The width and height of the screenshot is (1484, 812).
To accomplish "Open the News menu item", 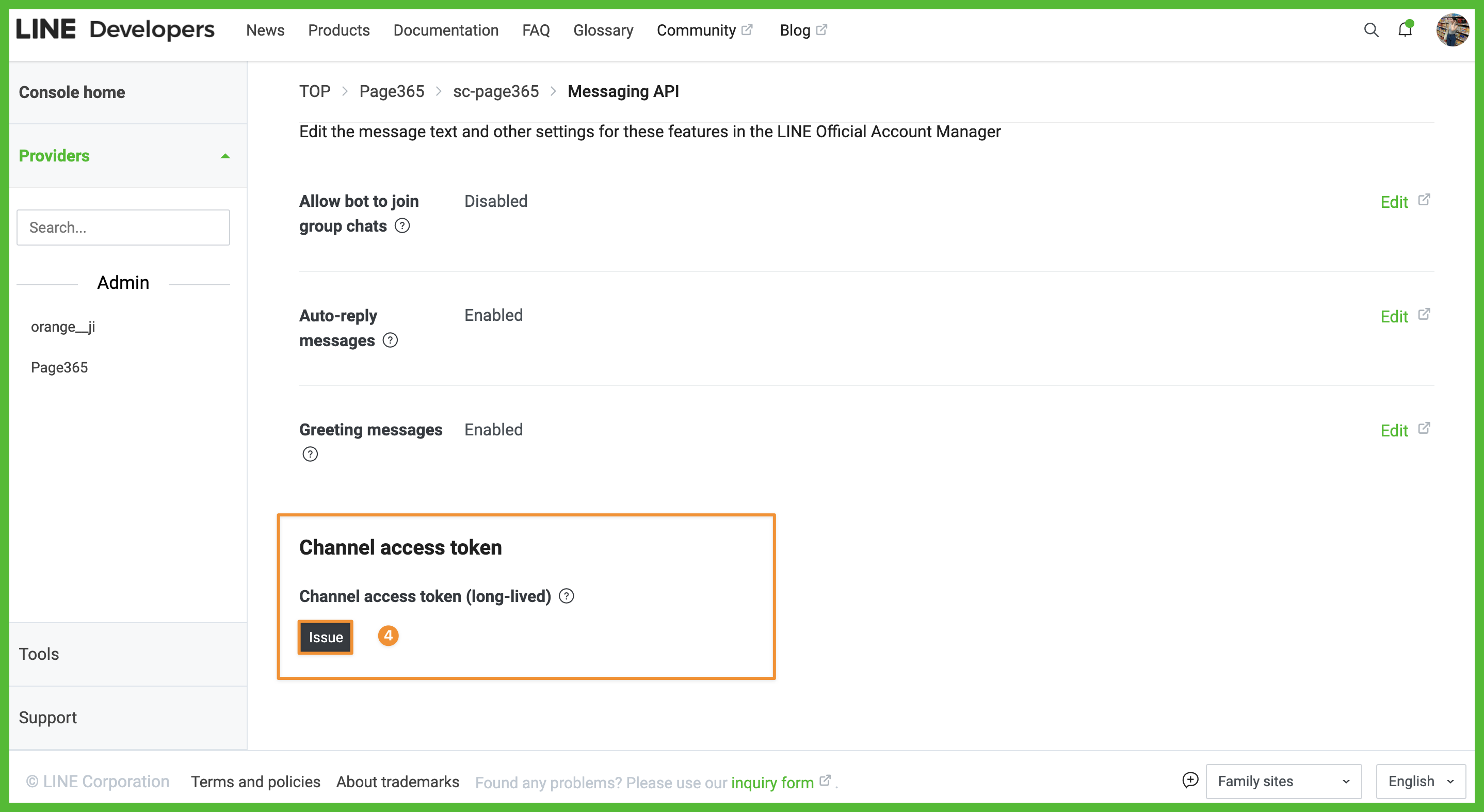I will [265, 30].
